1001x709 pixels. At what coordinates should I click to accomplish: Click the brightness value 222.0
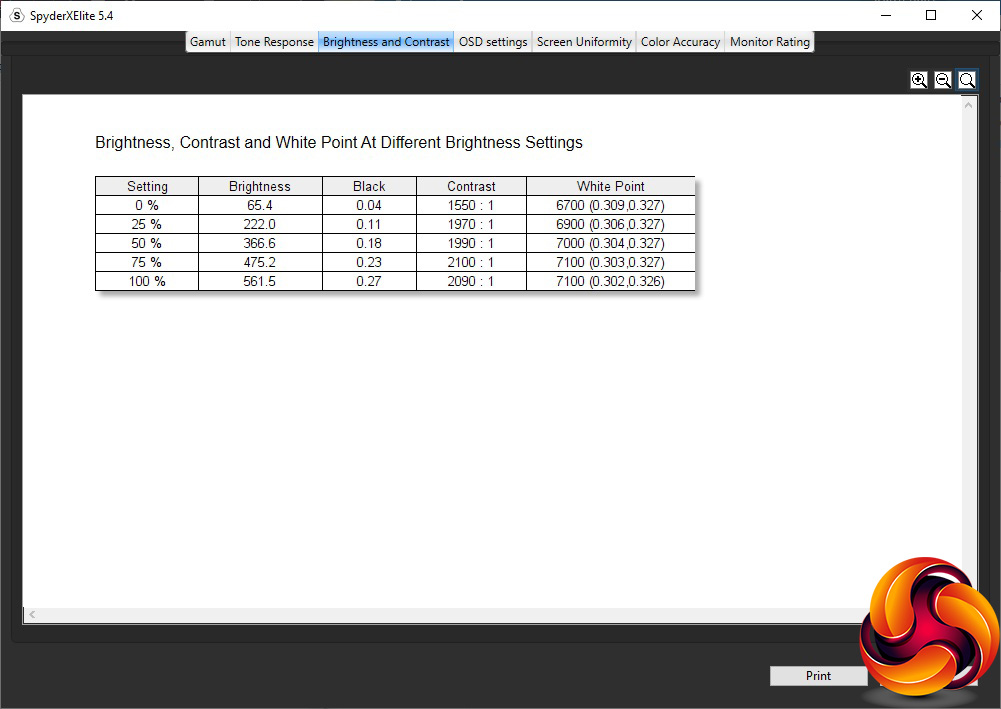point(260,225)
